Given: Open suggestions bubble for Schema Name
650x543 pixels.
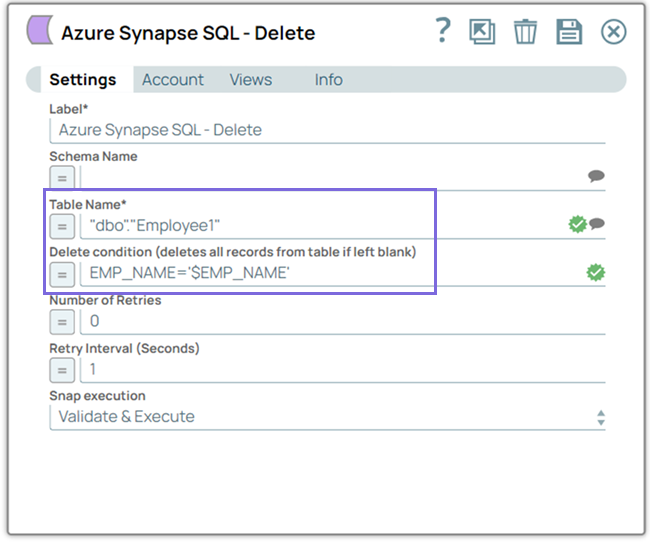Looking at the screenshot, I should pyautogui.click(x=596, y=176).
